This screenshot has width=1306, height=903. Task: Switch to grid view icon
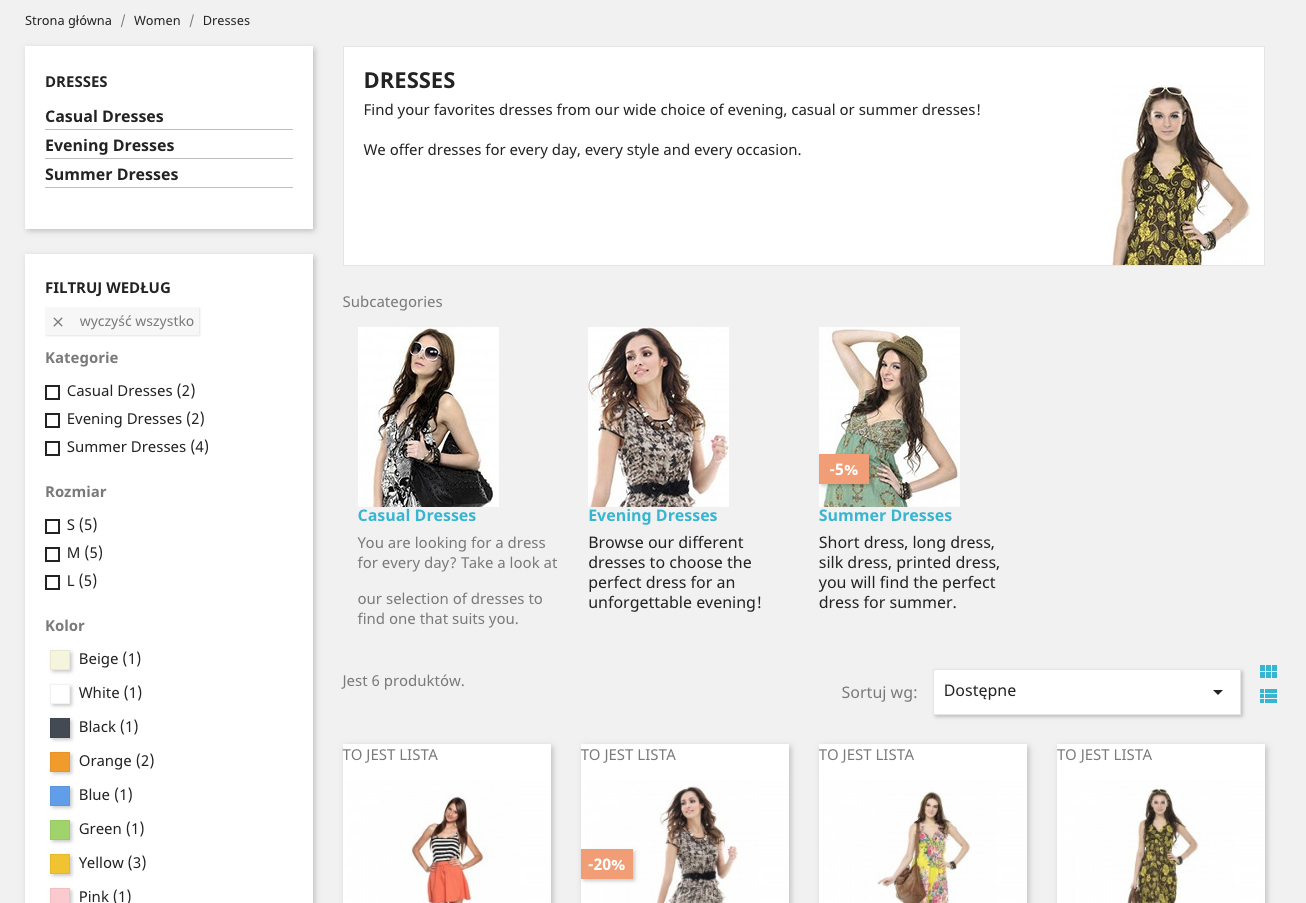point(1268,672)
